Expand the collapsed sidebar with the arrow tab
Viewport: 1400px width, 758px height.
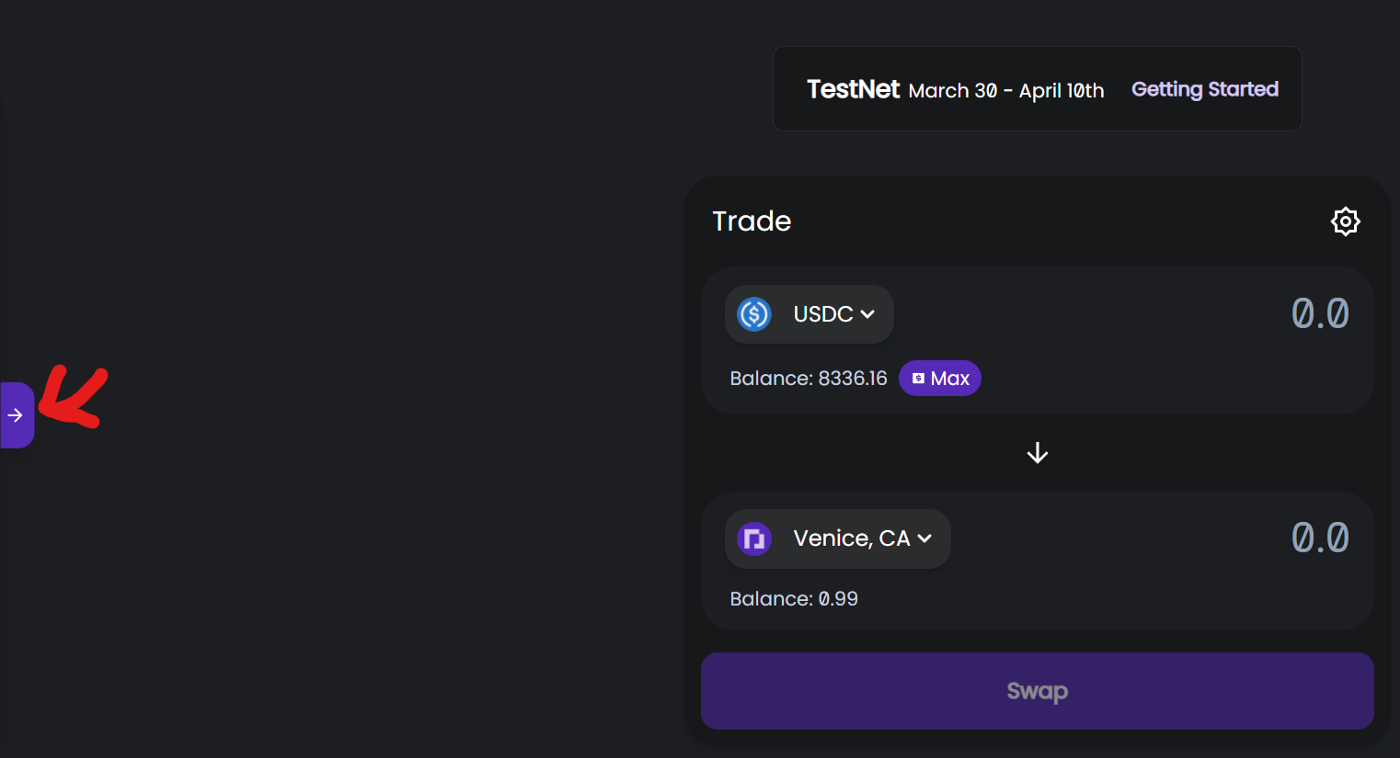tap(16, 415)
